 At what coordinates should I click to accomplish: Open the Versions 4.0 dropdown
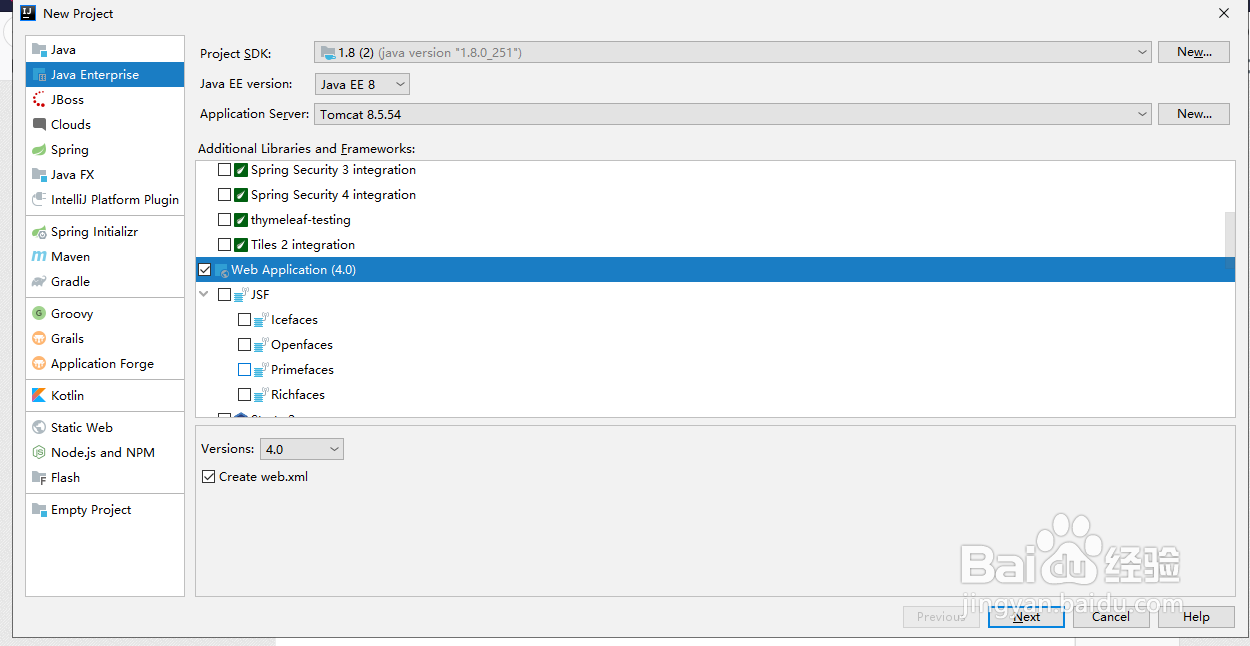pyautogui.click(x=302, y=450)
